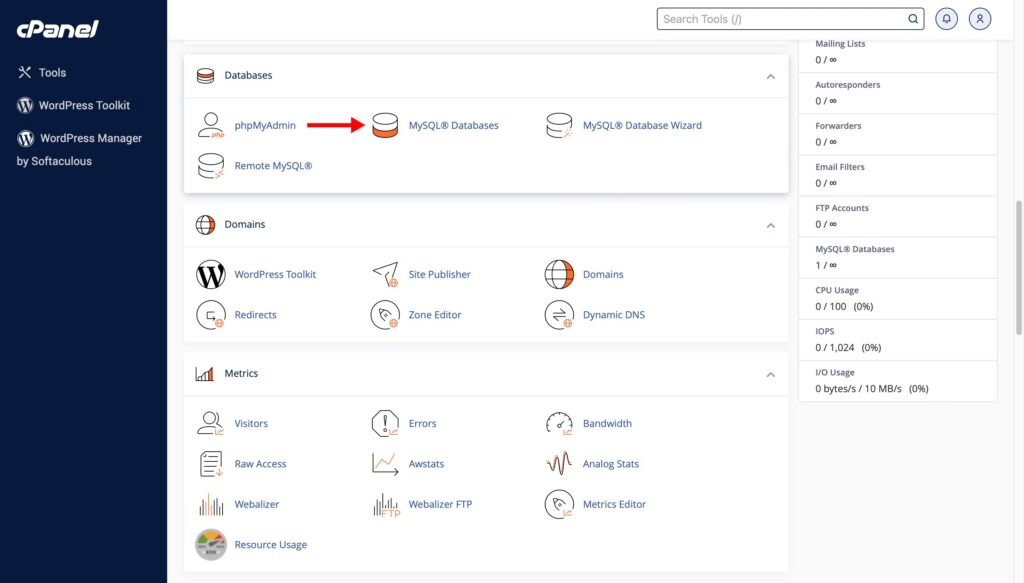
Task: Click the Domains section header title
Action: [x=245, y=224]
